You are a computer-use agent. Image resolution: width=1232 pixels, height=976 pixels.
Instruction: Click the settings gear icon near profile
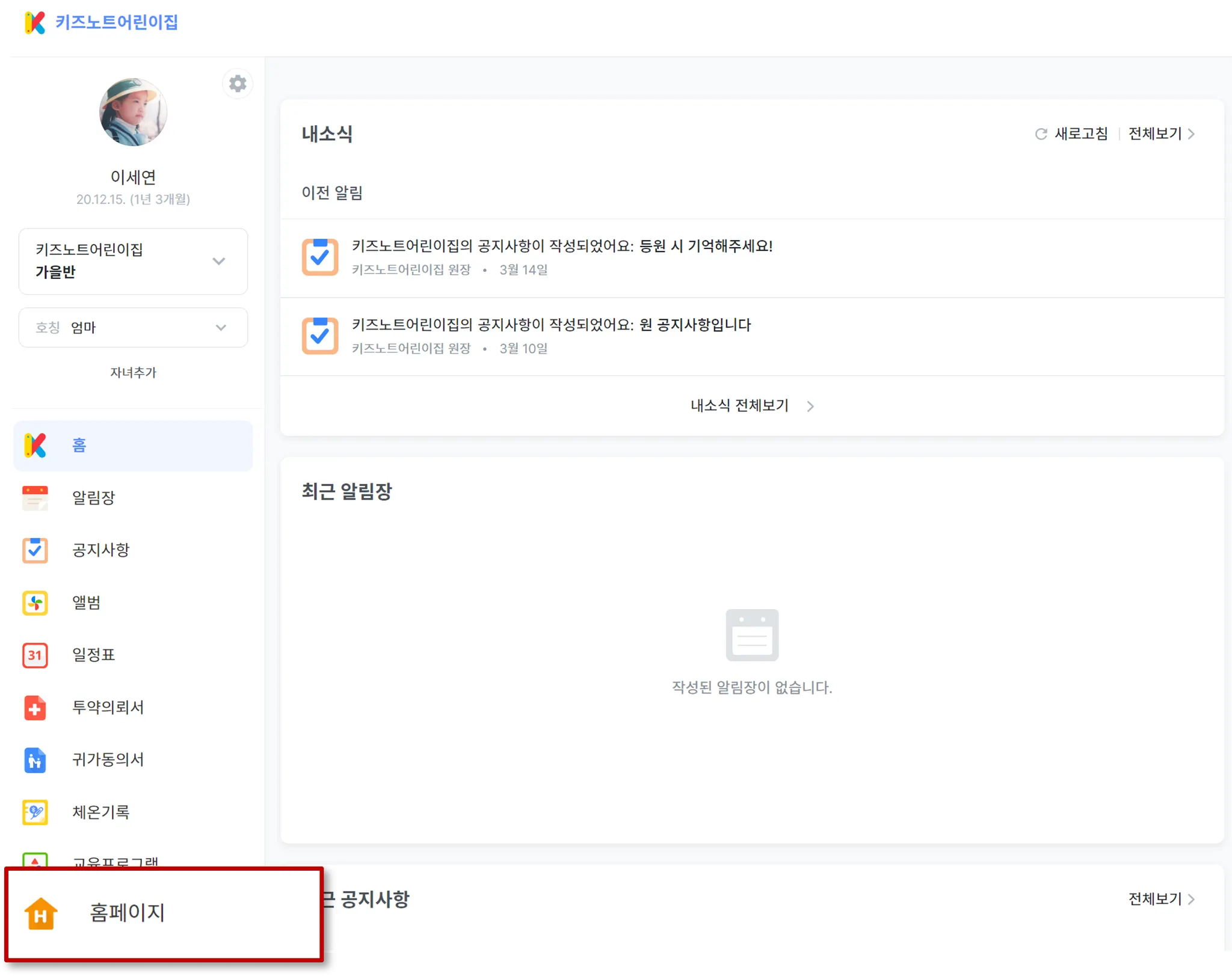(238, 84)
